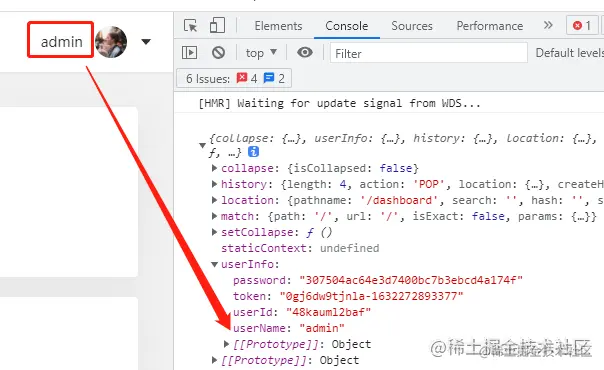Collapse the userInfo object
The height and width of the screenshot is (370, 604).
click(215, 264)
